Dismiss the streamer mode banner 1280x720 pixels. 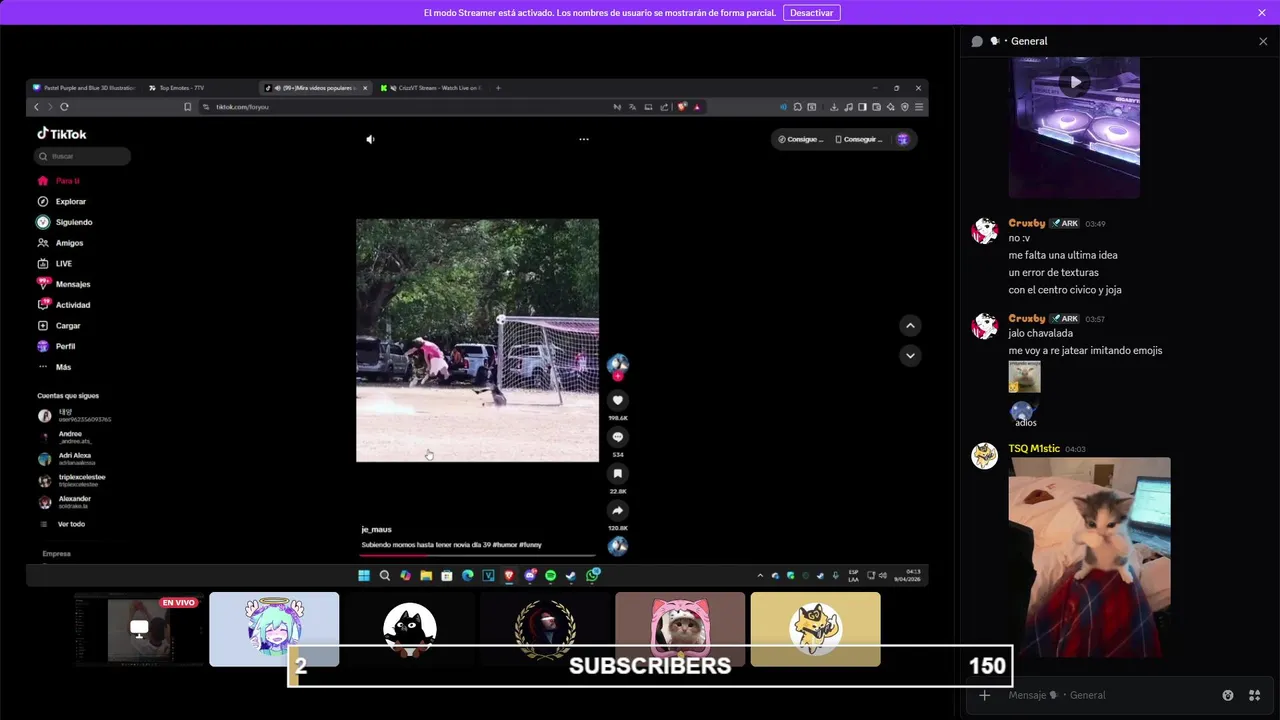click(x=1262, y=13)
